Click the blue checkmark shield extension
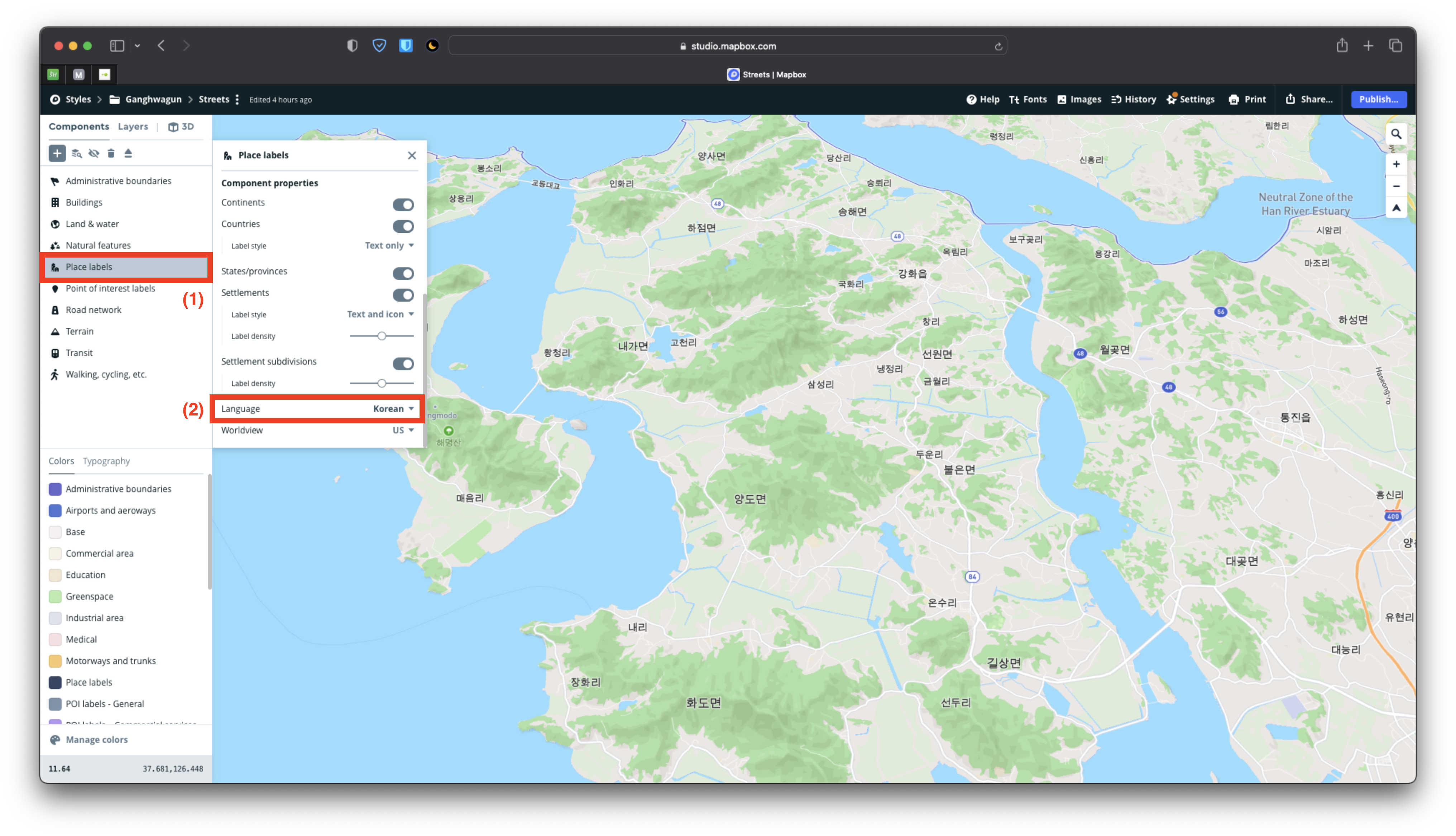1456x836 pixels. coord(379,45)
